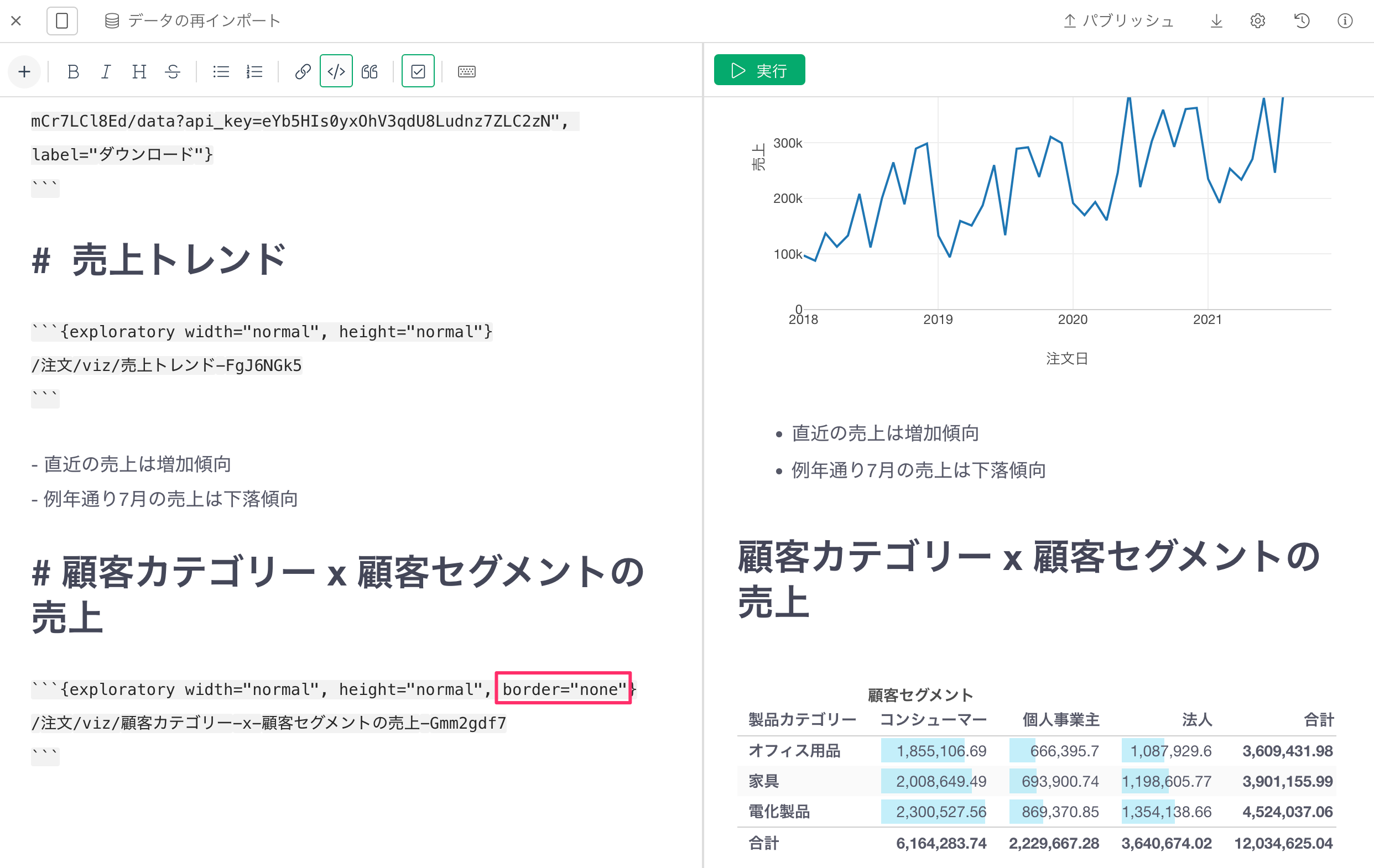Click the - 直近の売上は増加傾向 editor line
This screenshot has width=1374, height=868.
coord(131,464)
